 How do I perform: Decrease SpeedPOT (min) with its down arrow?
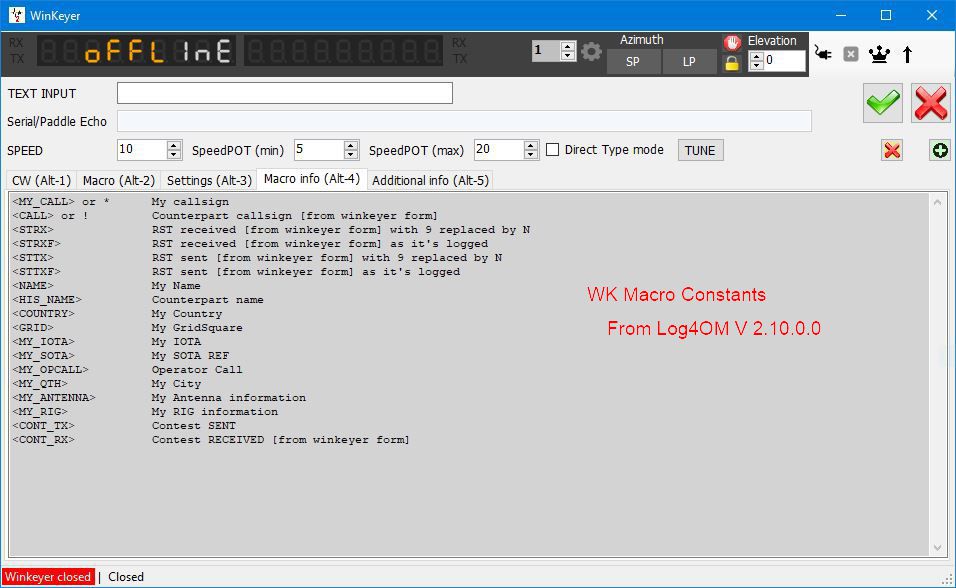(x=351, y=154)
